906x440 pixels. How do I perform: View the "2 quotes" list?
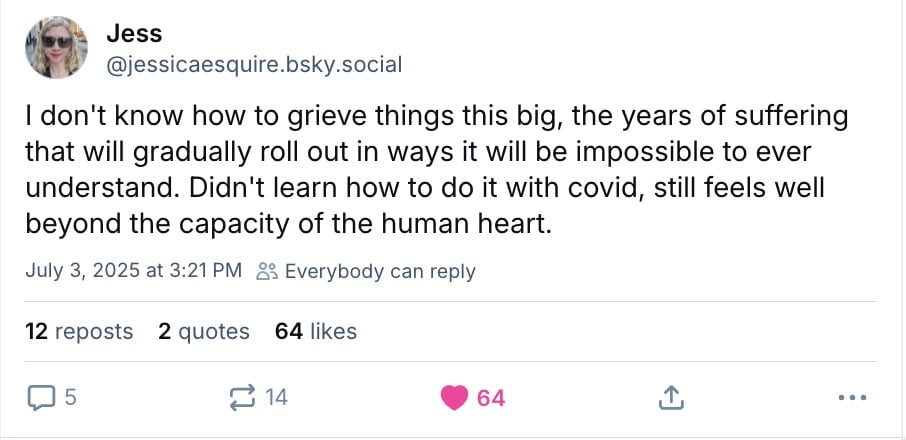(x=204, y=331)
